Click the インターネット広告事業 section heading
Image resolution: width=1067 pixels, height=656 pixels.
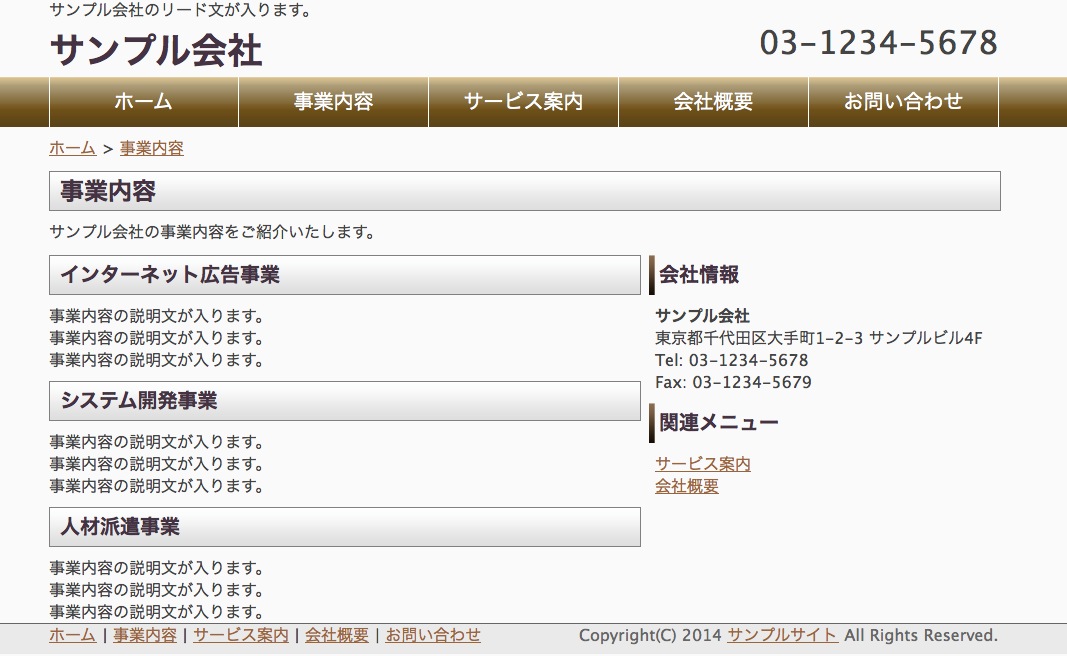[x=170, y=275]
